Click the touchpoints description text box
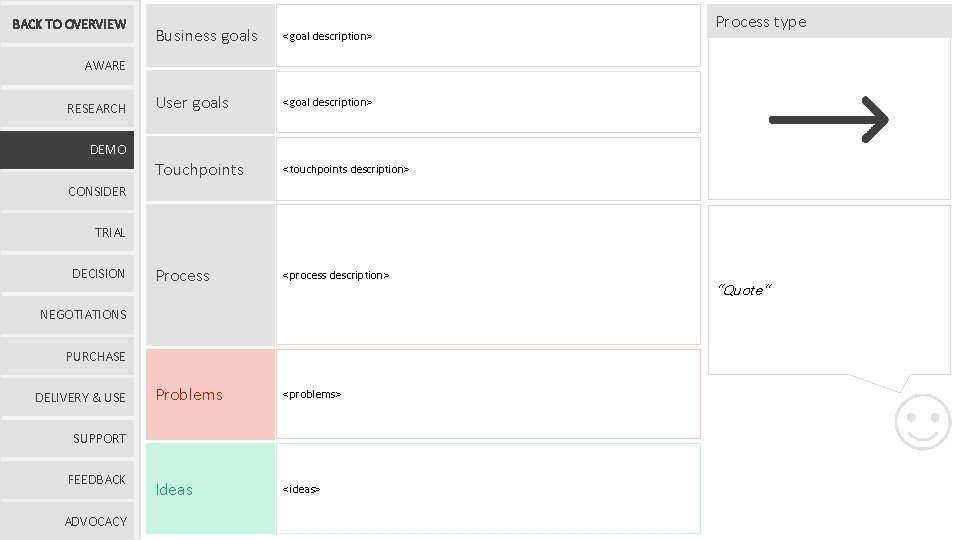 pos(488,169)
